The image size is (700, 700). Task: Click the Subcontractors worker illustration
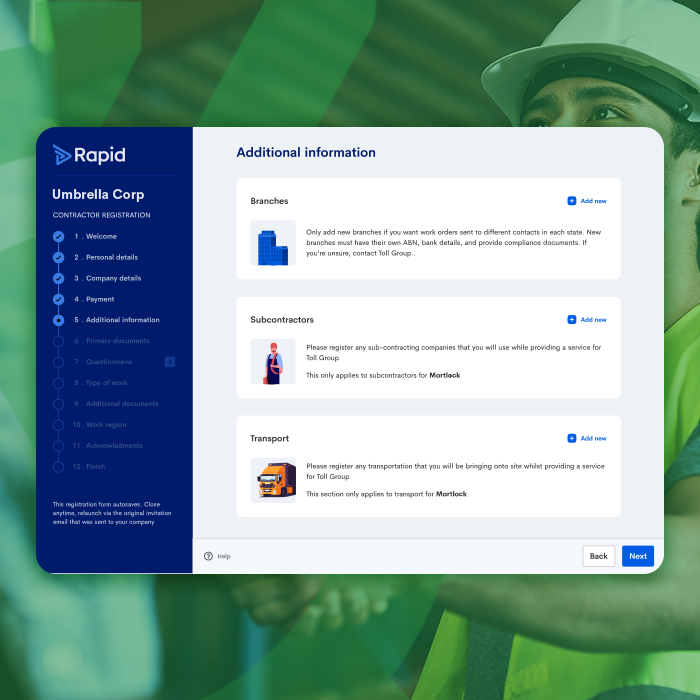pyautogui.click(x=273, y=362)
